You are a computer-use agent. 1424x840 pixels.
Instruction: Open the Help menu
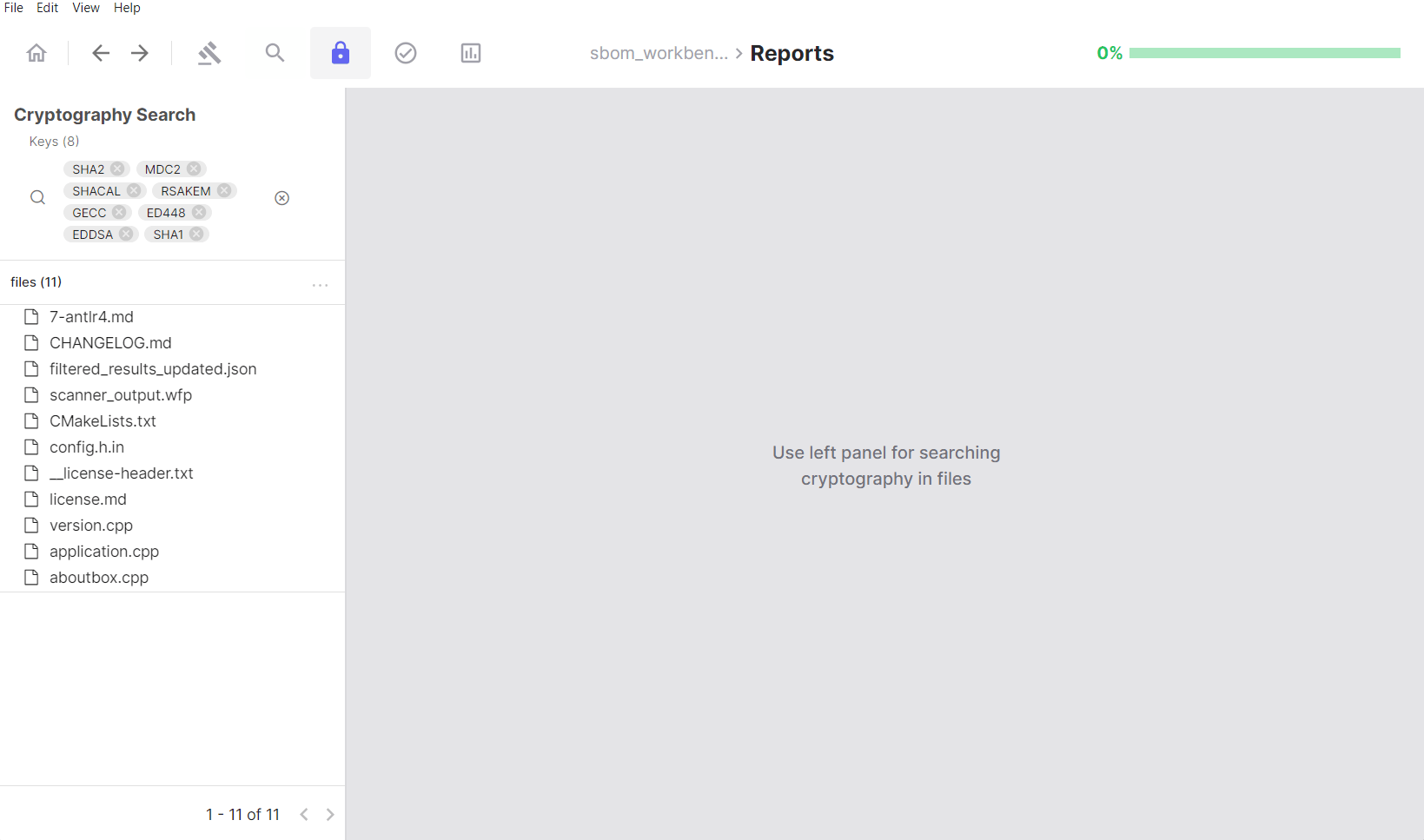127,8
